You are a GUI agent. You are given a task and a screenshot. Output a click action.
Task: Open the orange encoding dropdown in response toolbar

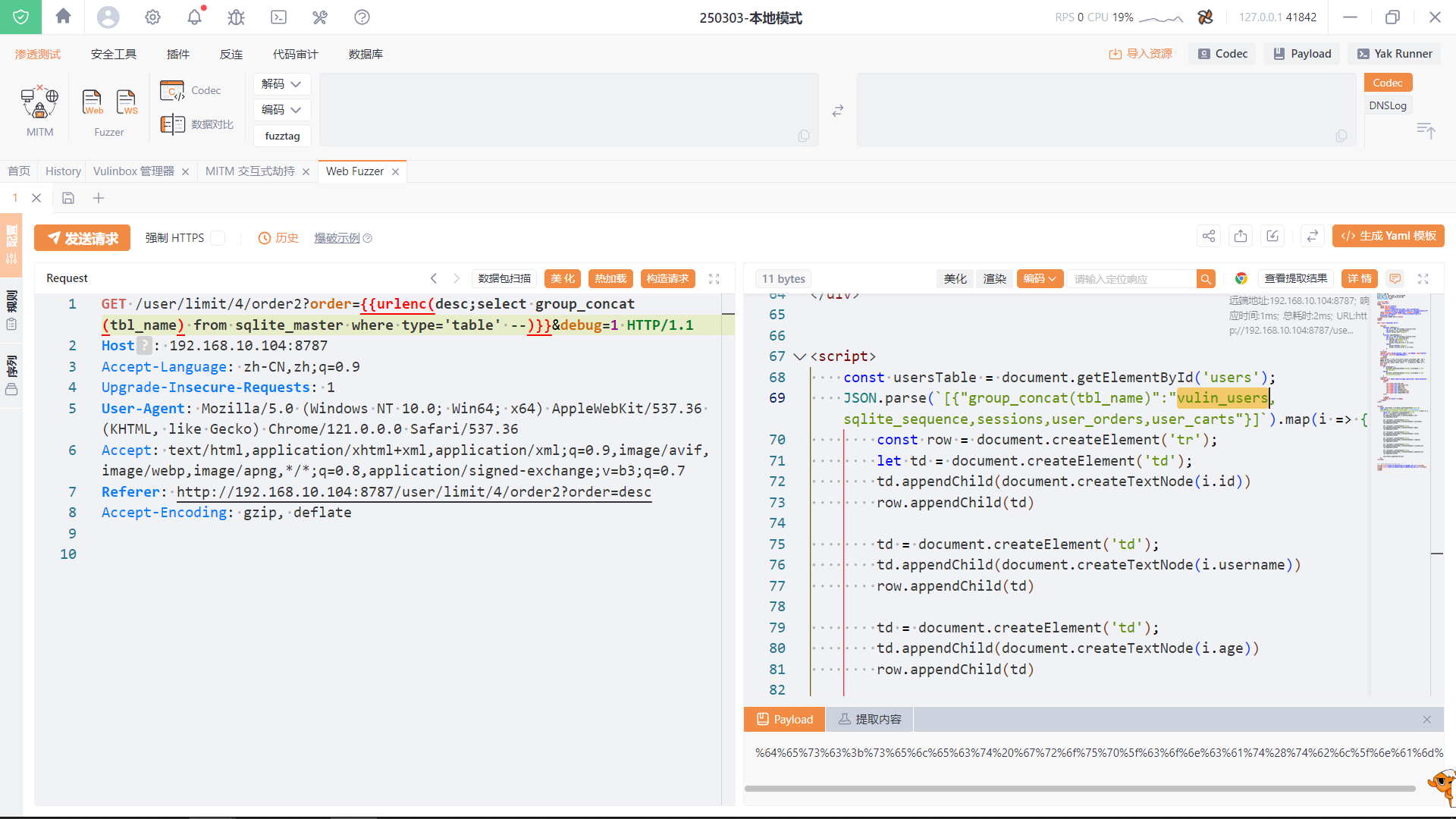(1040, 279)
